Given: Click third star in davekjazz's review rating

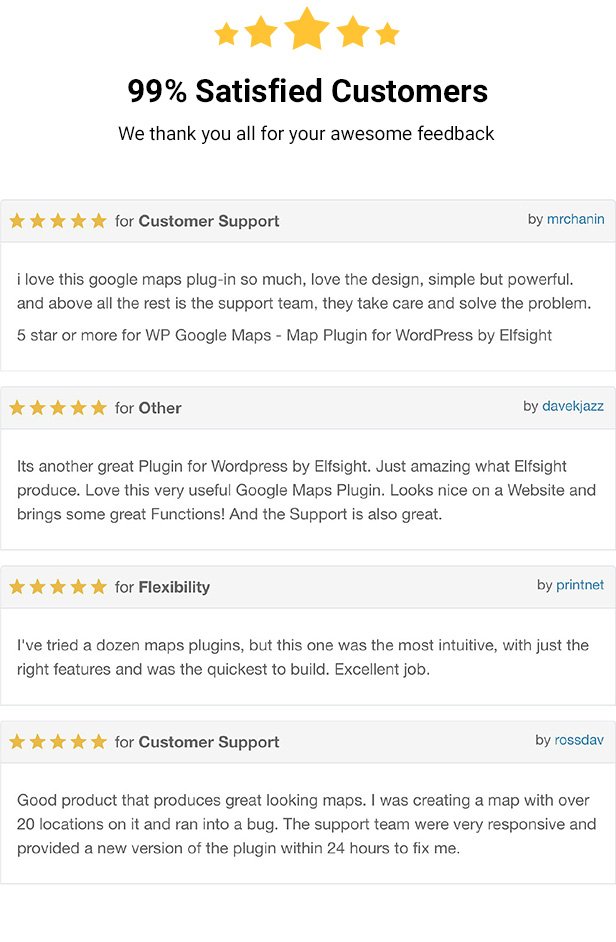Looking at the screenshot, I should [58, 408].
